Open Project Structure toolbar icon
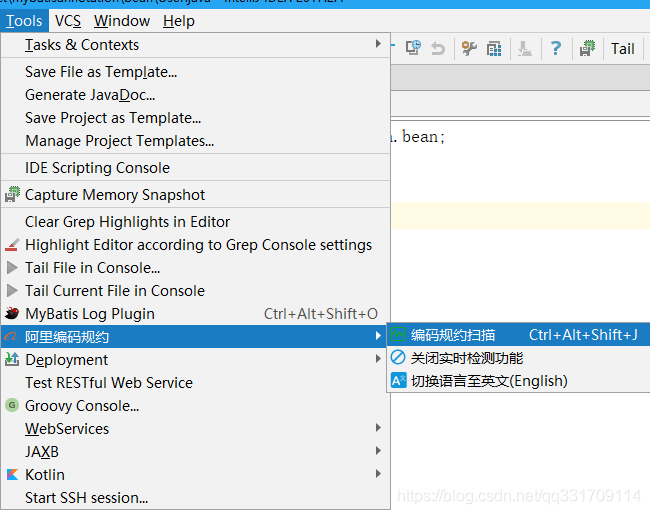Image resolution: width=650 pixels, height=514 pixels. [x=494, y=48]
